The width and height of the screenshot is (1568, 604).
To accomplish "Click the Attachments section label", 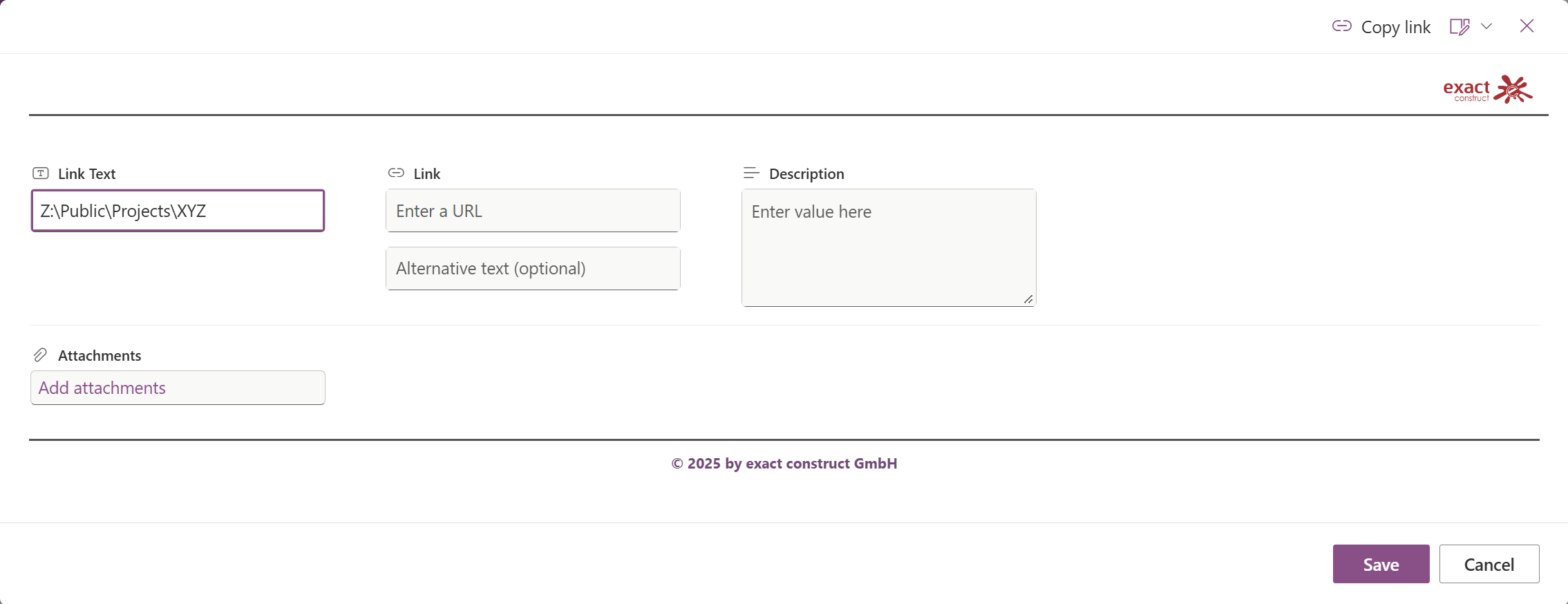I will pos(100,355).
